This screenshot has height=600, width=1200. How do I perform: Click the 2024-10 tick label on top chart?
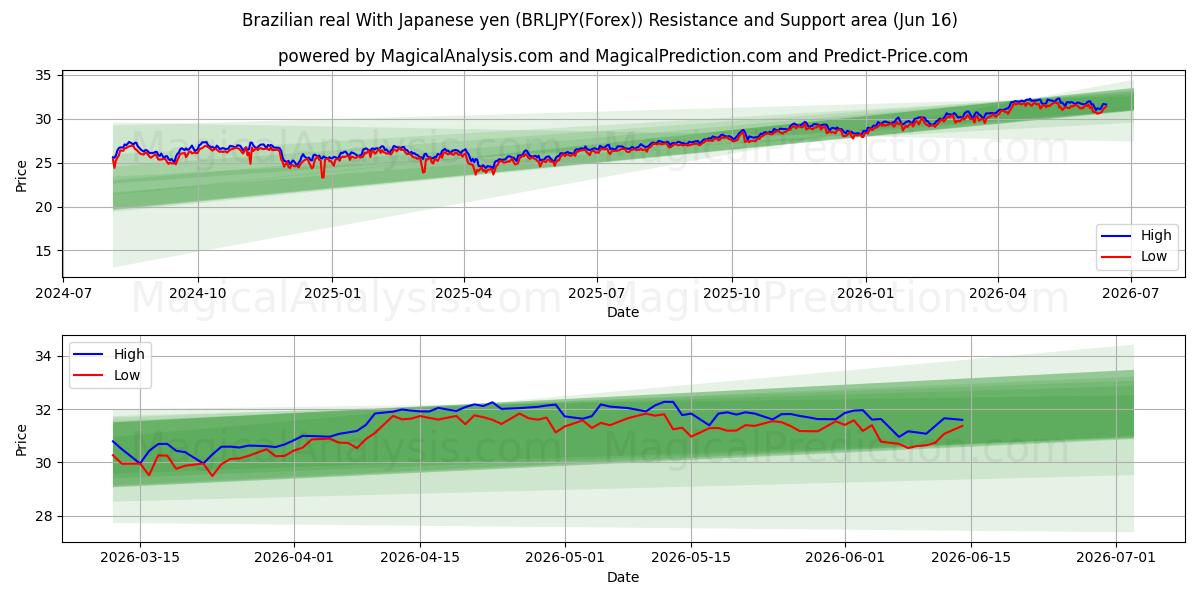[198, 293]
